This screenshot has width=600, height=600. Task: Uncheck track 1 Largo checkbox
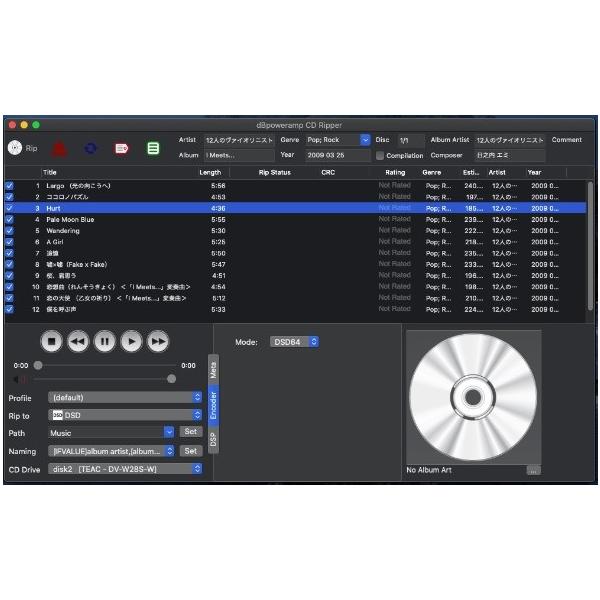10,186
